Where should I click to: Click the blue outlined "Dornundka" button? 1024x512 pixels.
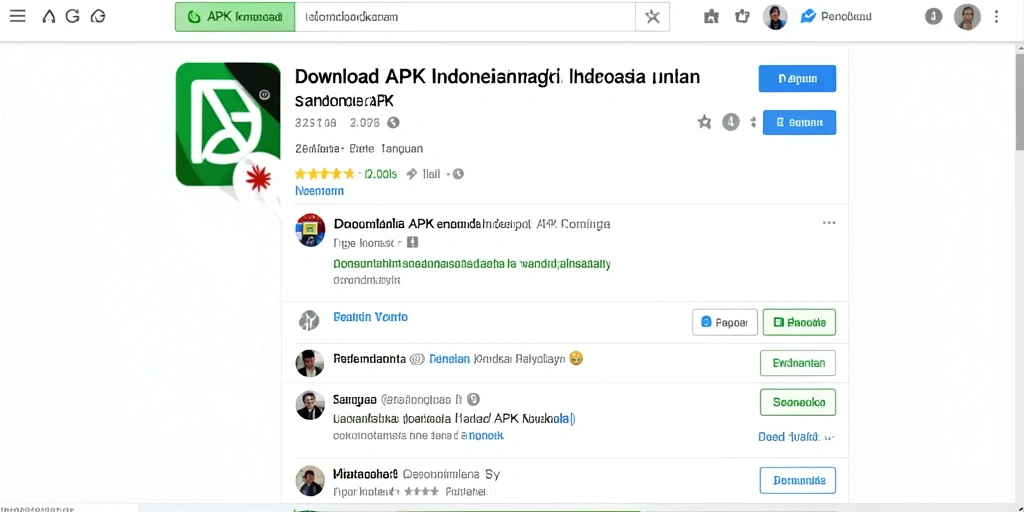coord(798,481)
